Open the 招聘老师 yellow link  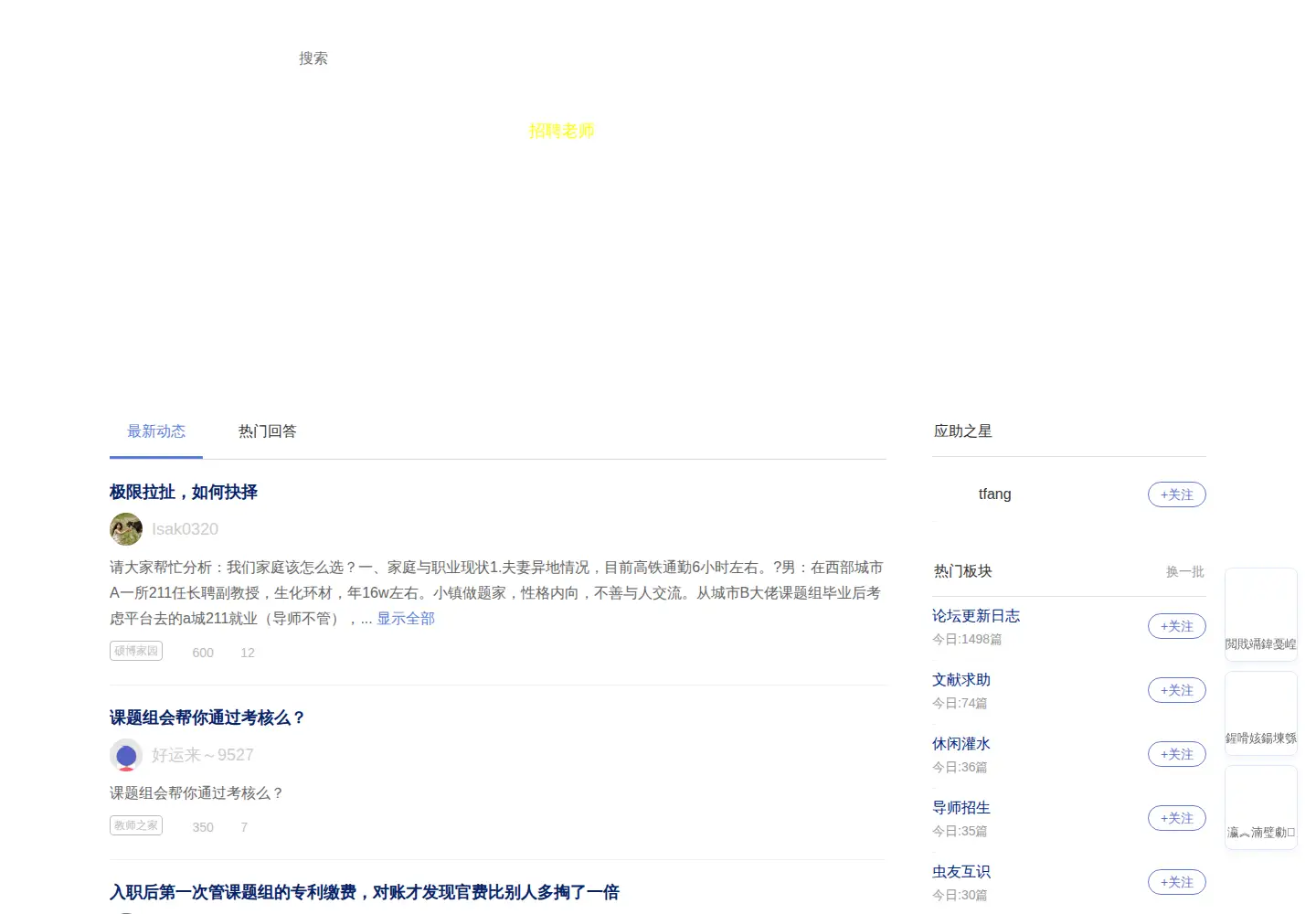pos(562,131)
